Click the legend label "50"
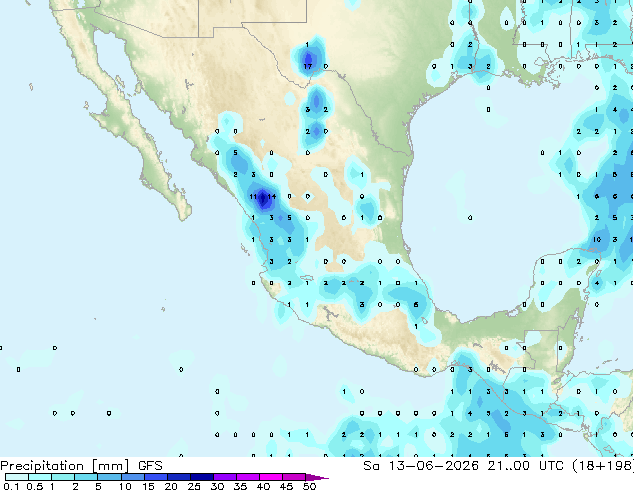 coord(309,486)
